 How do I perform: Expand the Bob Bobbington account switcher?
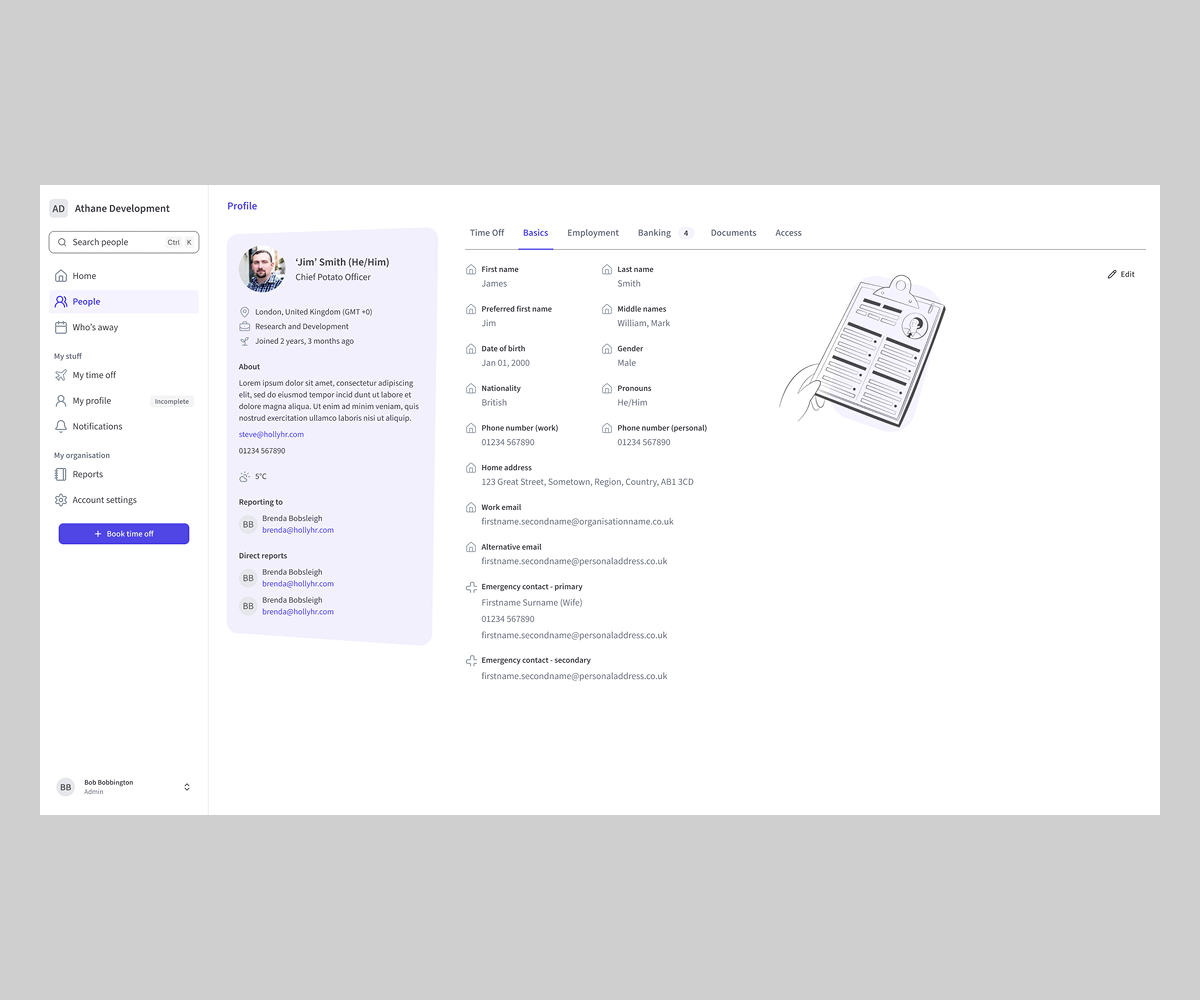click(x=187, y=787)
